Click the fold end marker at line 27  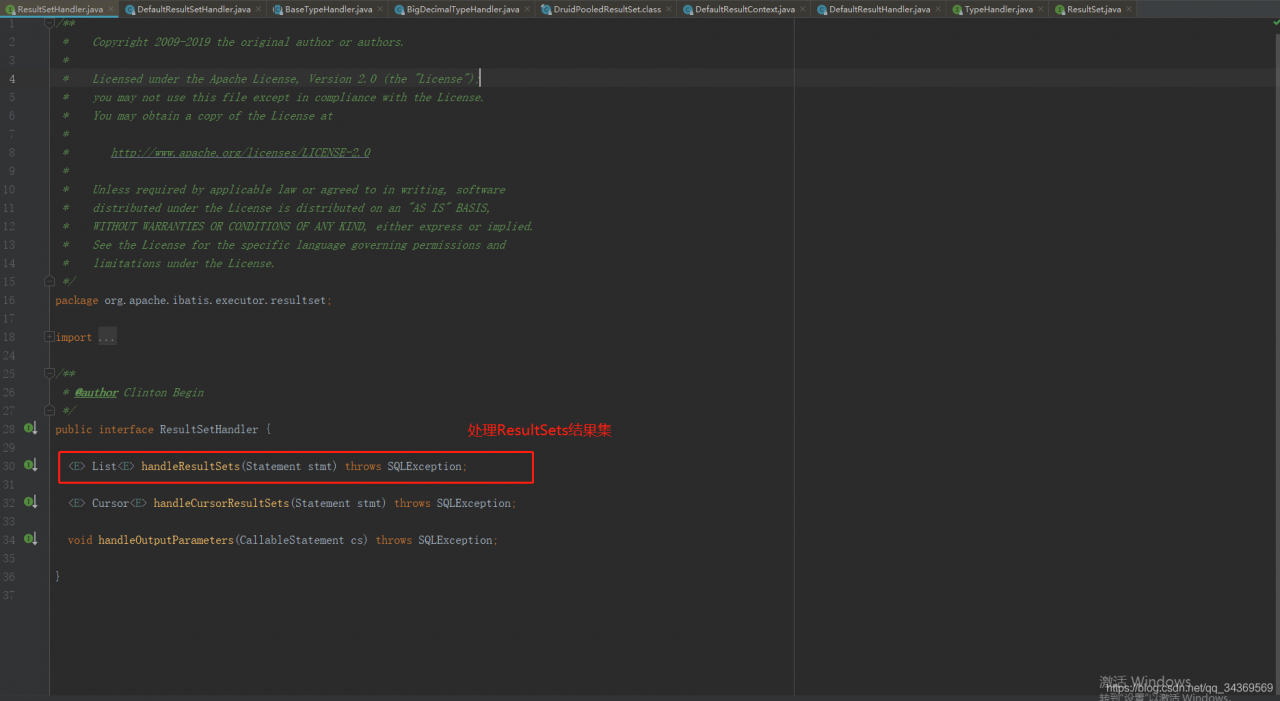[49, 411]
